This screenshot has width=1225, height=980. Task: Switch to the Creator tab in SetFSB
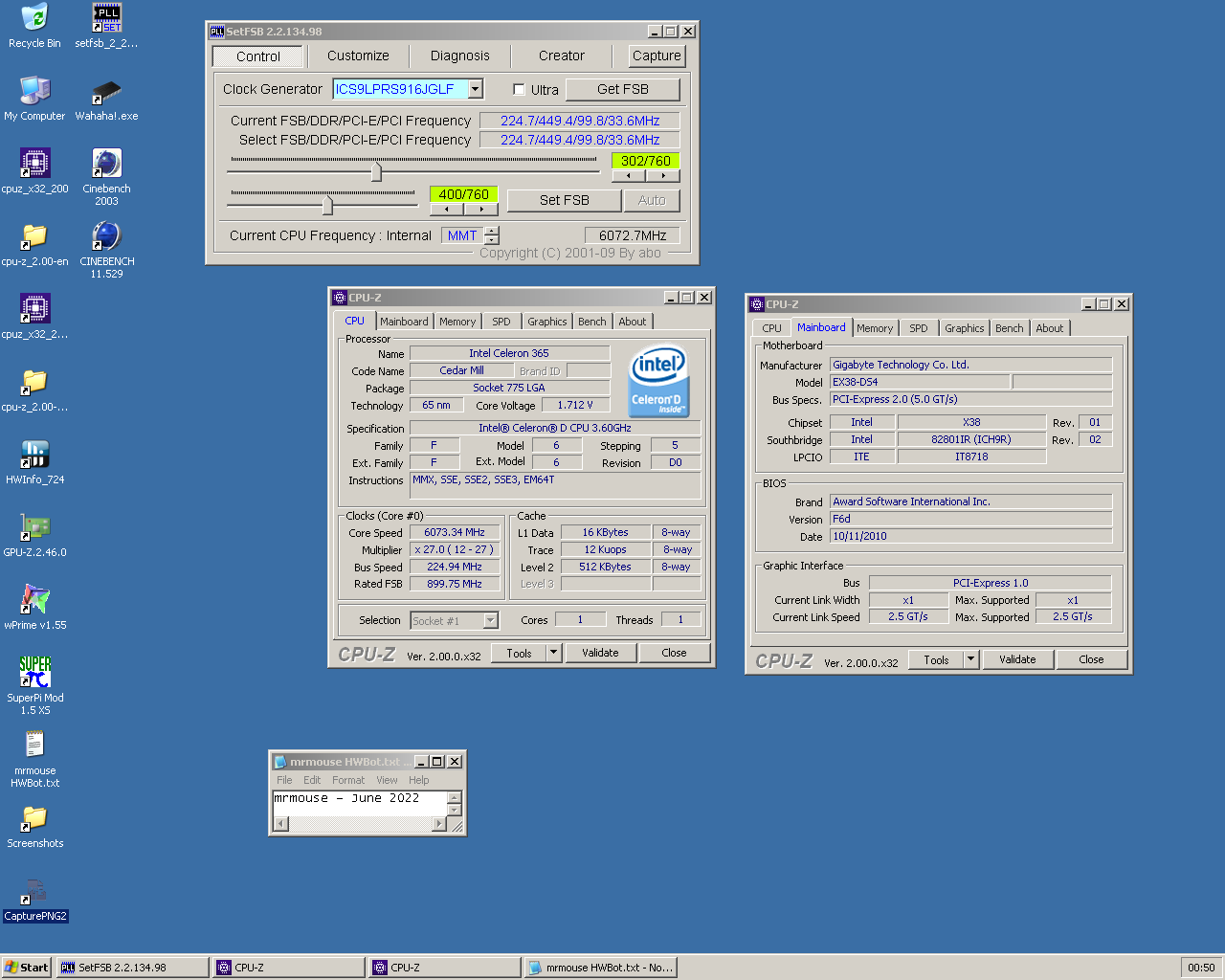pos(561,56)
